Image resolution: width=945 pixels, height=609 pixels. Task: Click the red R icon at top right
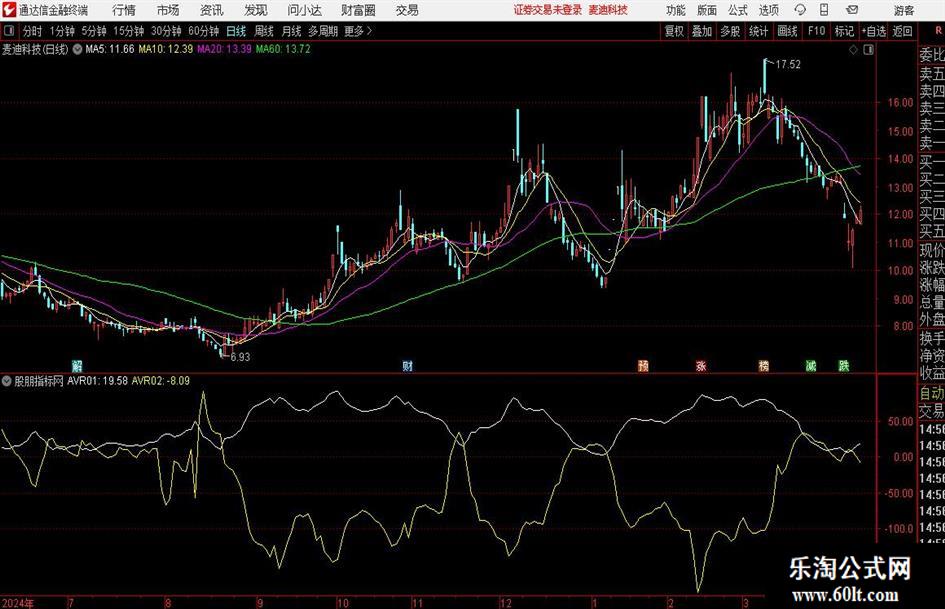938,31
